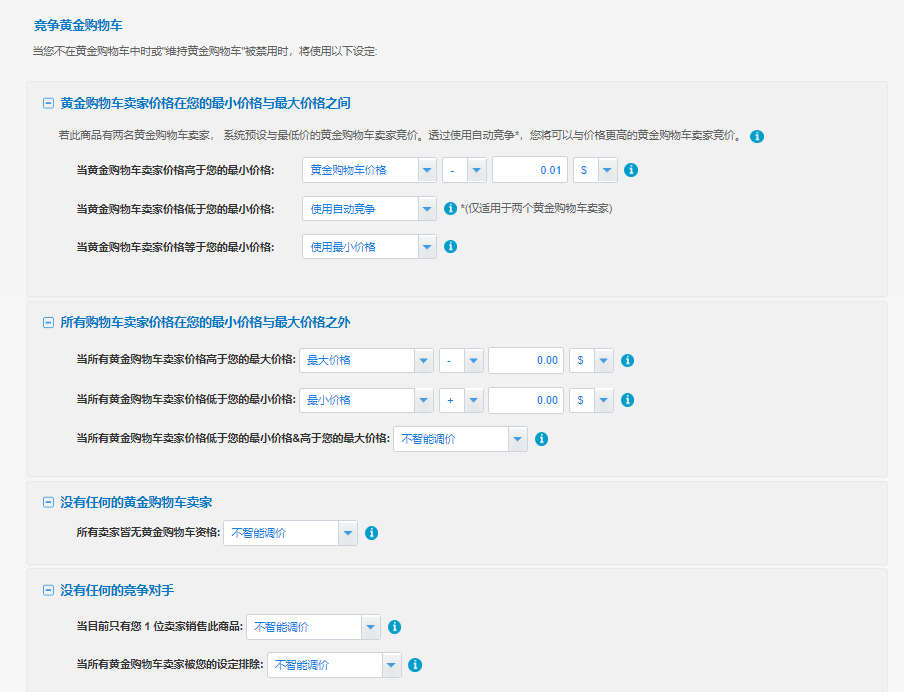Click info icon for sellers-excluded row
904x692 pixels.
coord(415,665)
